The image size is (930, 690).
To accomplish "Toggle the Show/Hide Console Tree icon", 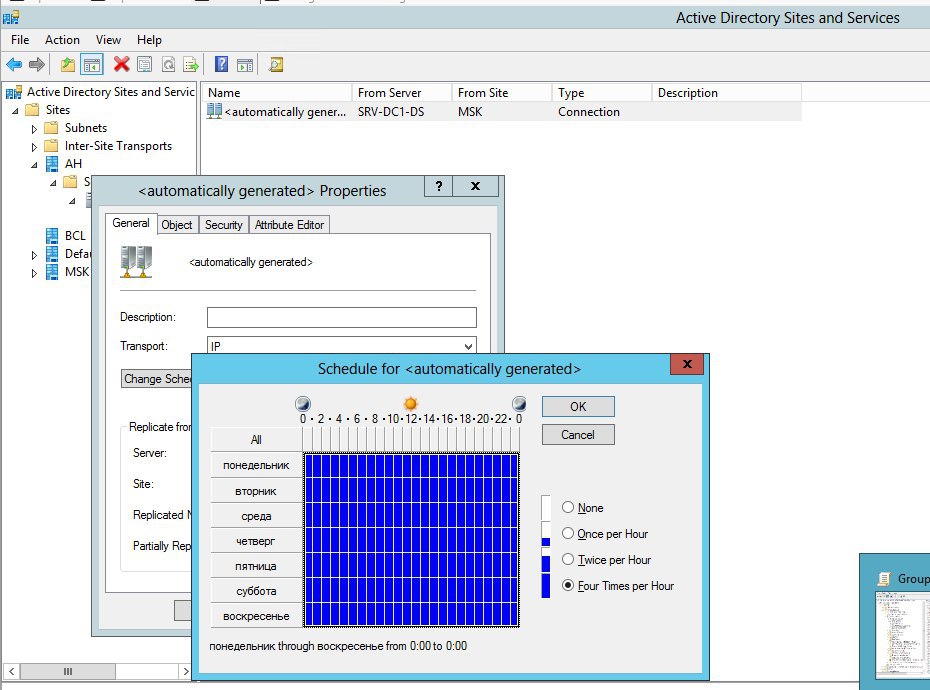I will point(92,64).
